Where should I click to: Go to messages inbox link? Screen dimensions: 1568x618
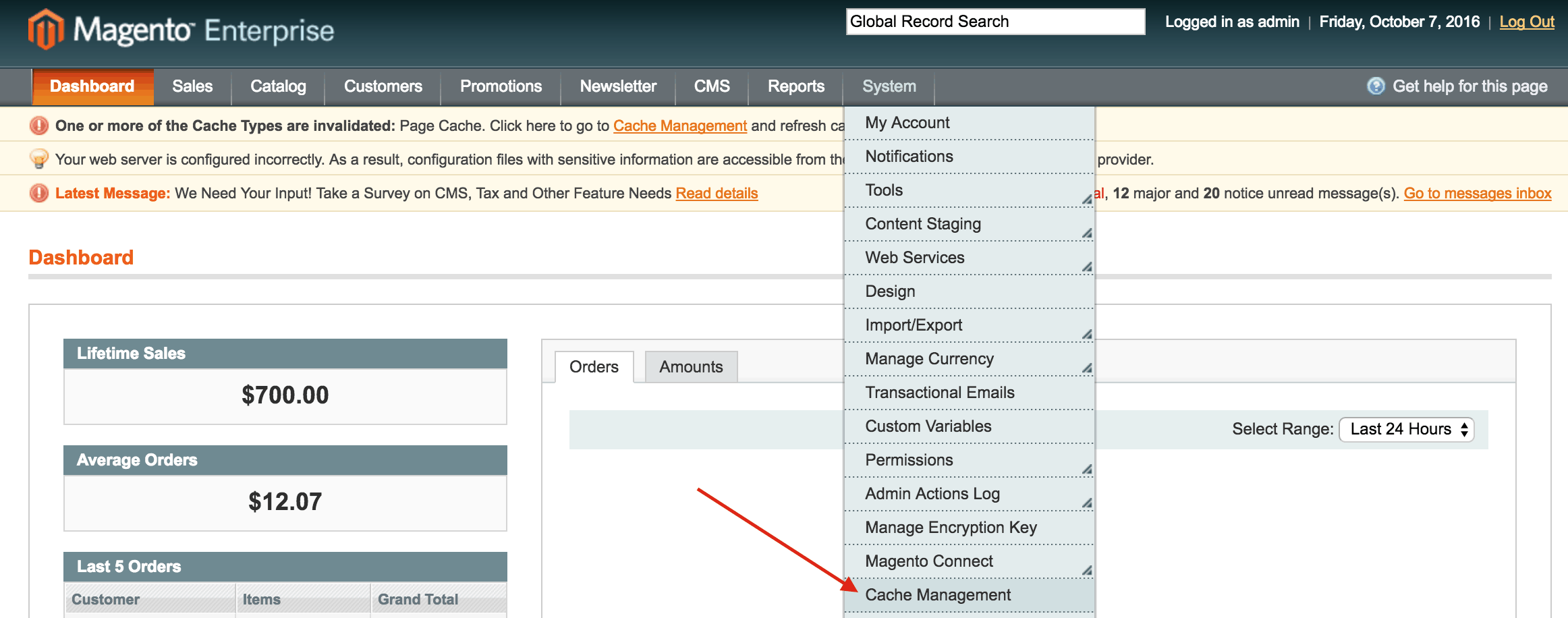(1477, 193)
